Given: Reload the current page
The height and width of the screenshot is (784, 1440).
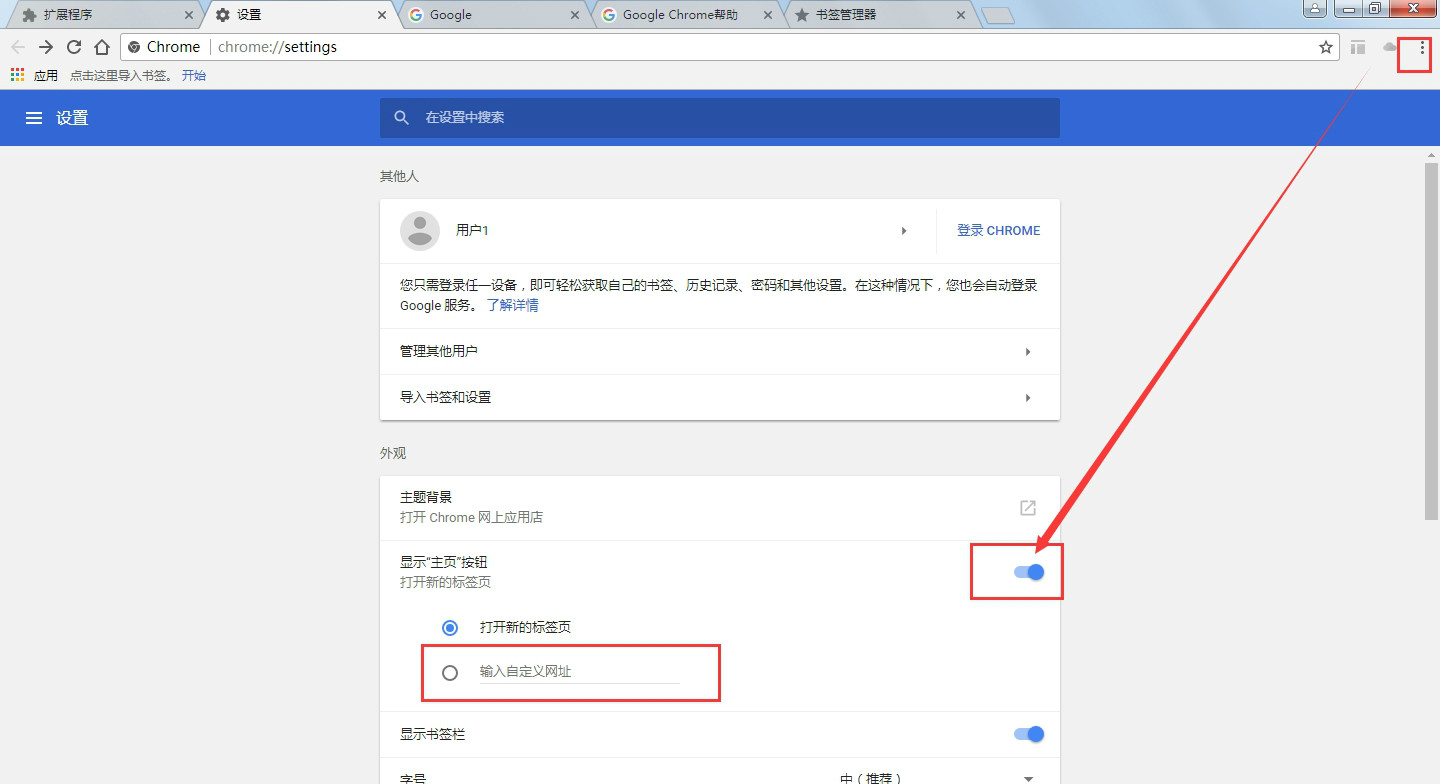Looking at the screenshot, I should click(73, 47).
